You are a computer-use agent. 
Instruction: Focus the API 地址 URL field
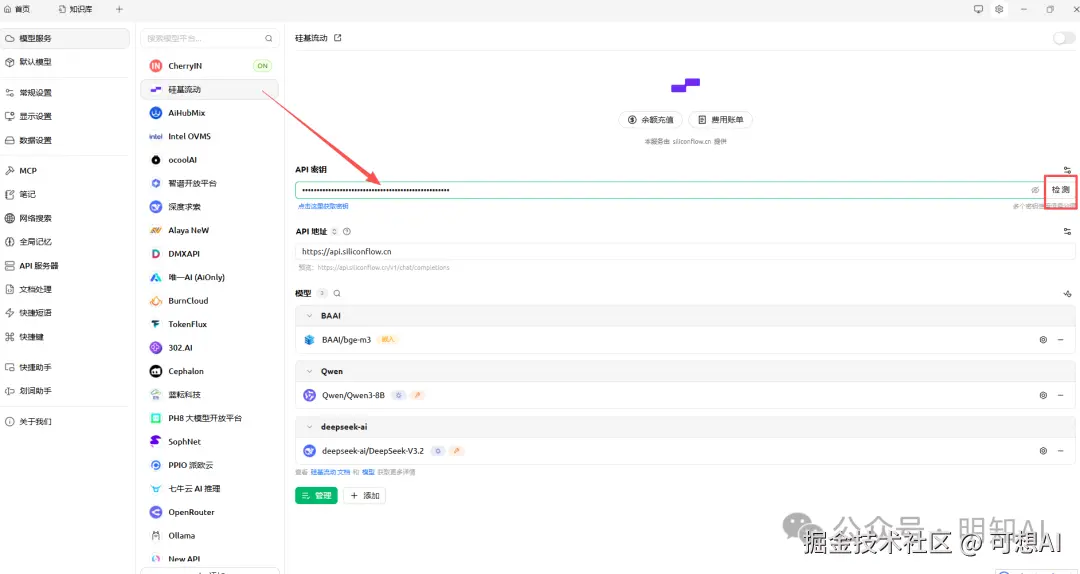point(685,252)
